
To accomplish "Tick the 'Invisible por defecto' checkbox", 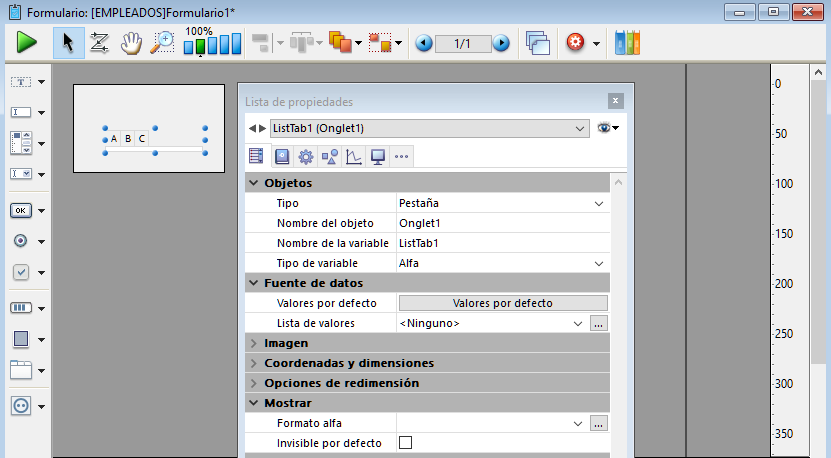I will [405, 443].
